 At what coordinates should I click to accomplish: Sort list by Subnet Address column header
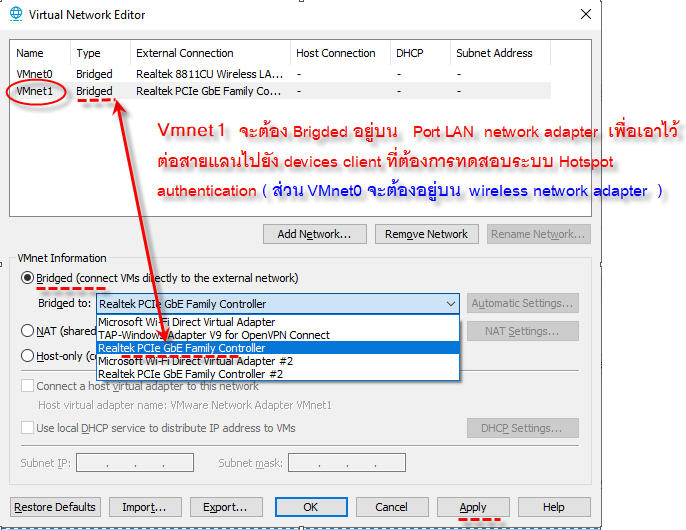pos(494,53)
